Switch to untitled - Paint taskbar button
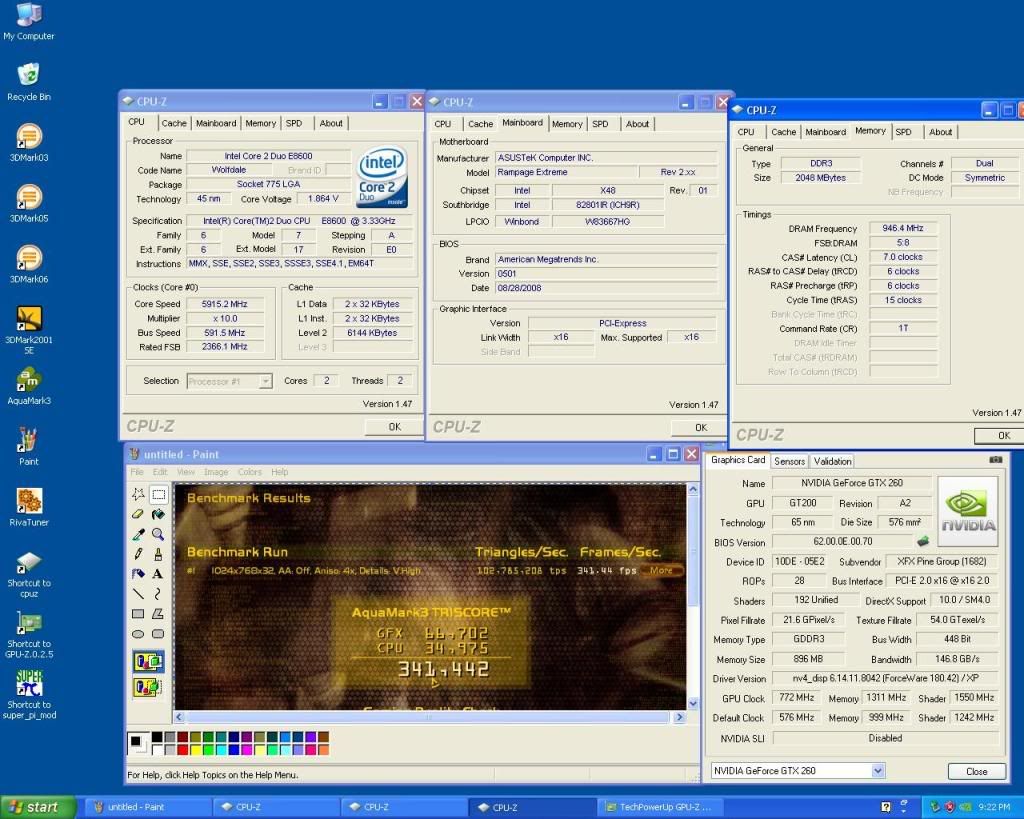Image resolution: width=1024 pixels, height=819 pixels. coord(148,807)
